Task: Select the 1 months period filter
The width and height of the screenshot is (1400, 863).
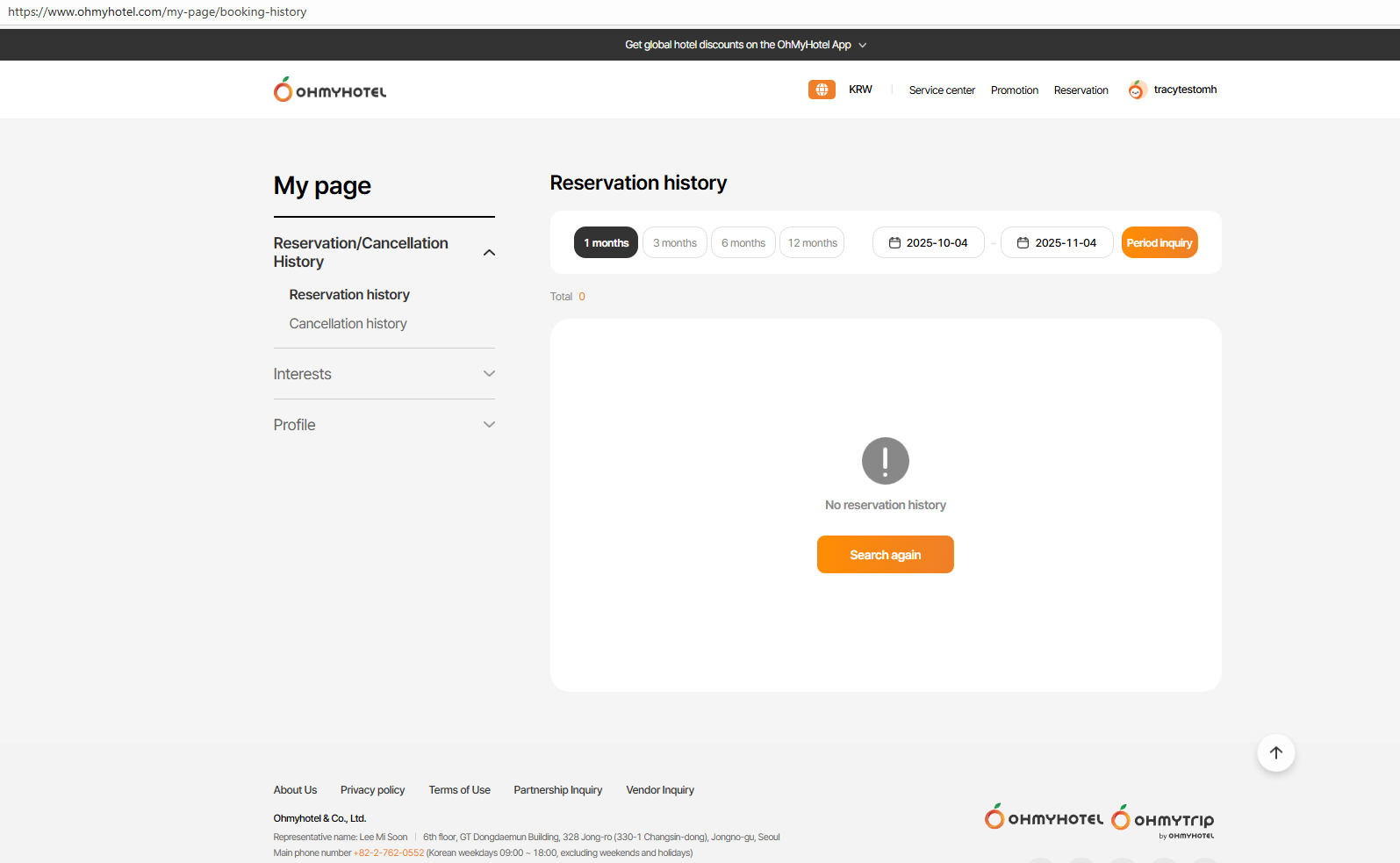Action: 606,242
